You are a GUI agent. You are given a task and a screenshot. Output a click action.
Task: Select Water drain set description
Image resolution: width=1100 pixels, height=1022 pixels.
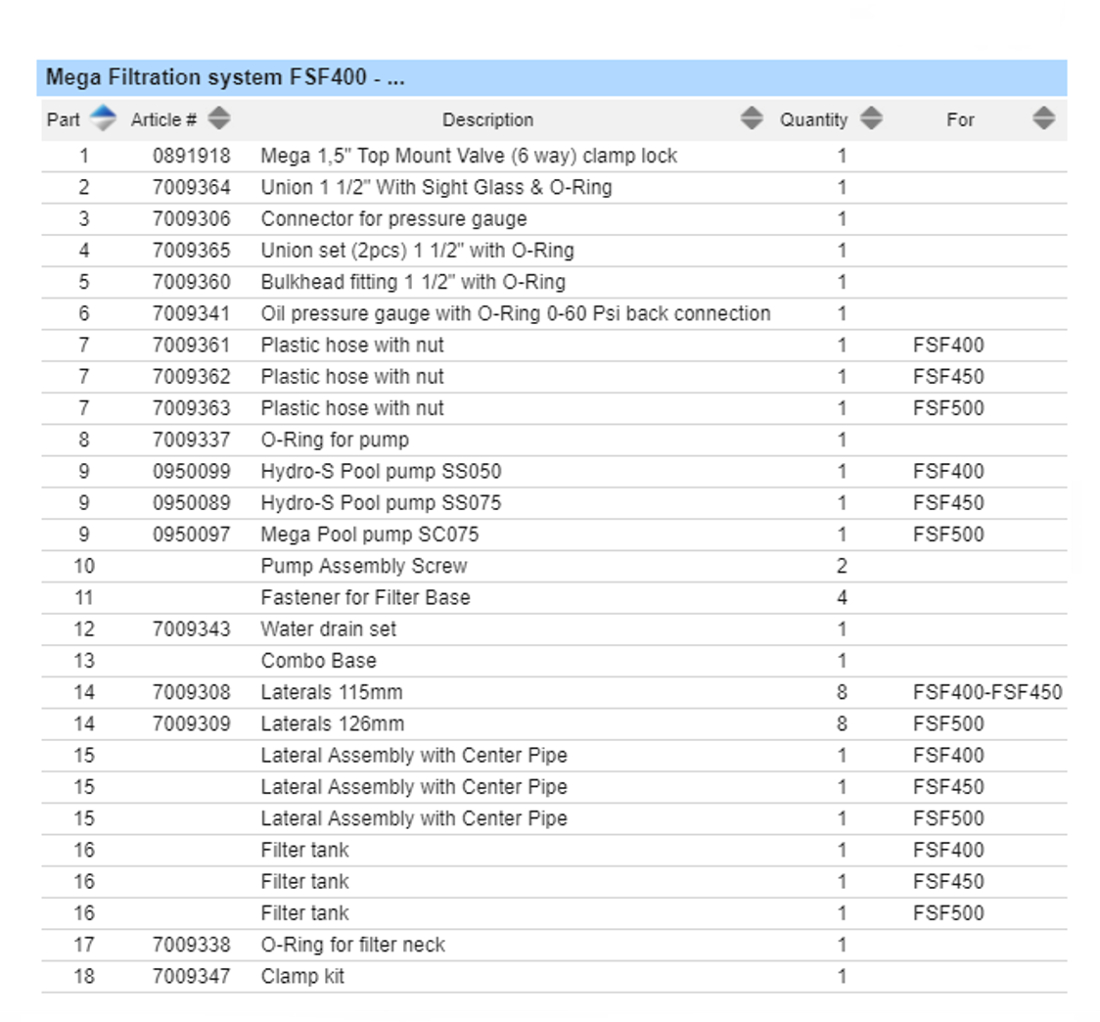(x=328, y=629)
